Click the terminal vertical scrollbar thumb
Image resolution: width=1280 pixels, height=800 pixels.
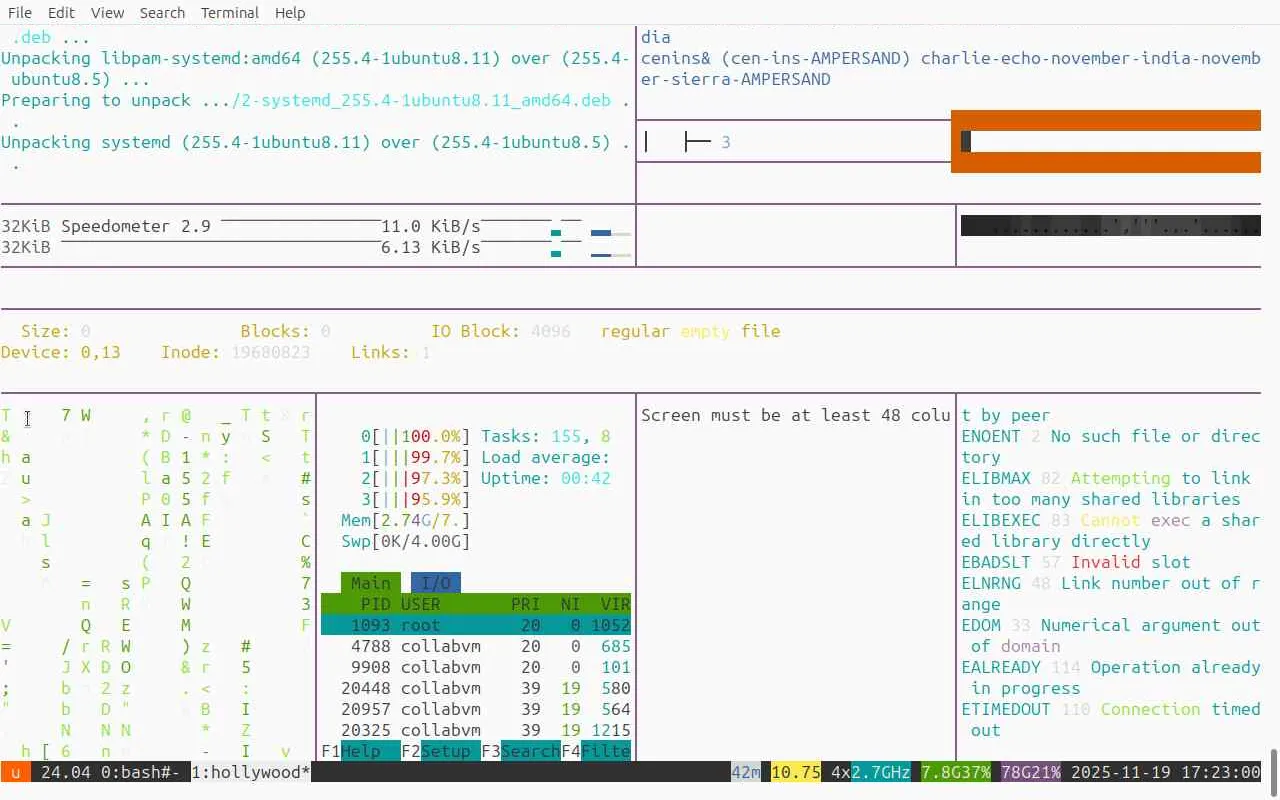1274,767
